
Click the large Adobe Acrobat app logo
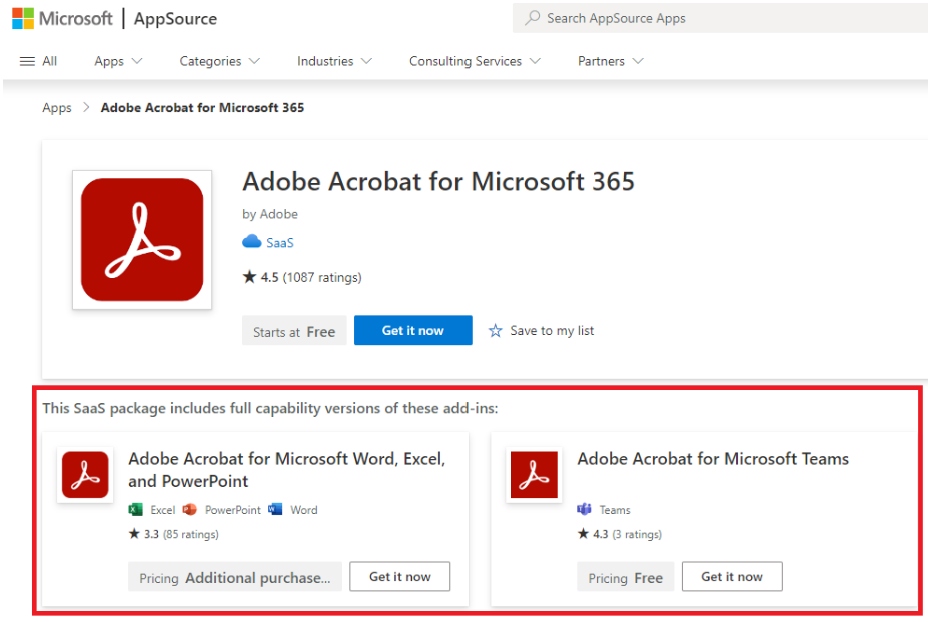point(142,240)
